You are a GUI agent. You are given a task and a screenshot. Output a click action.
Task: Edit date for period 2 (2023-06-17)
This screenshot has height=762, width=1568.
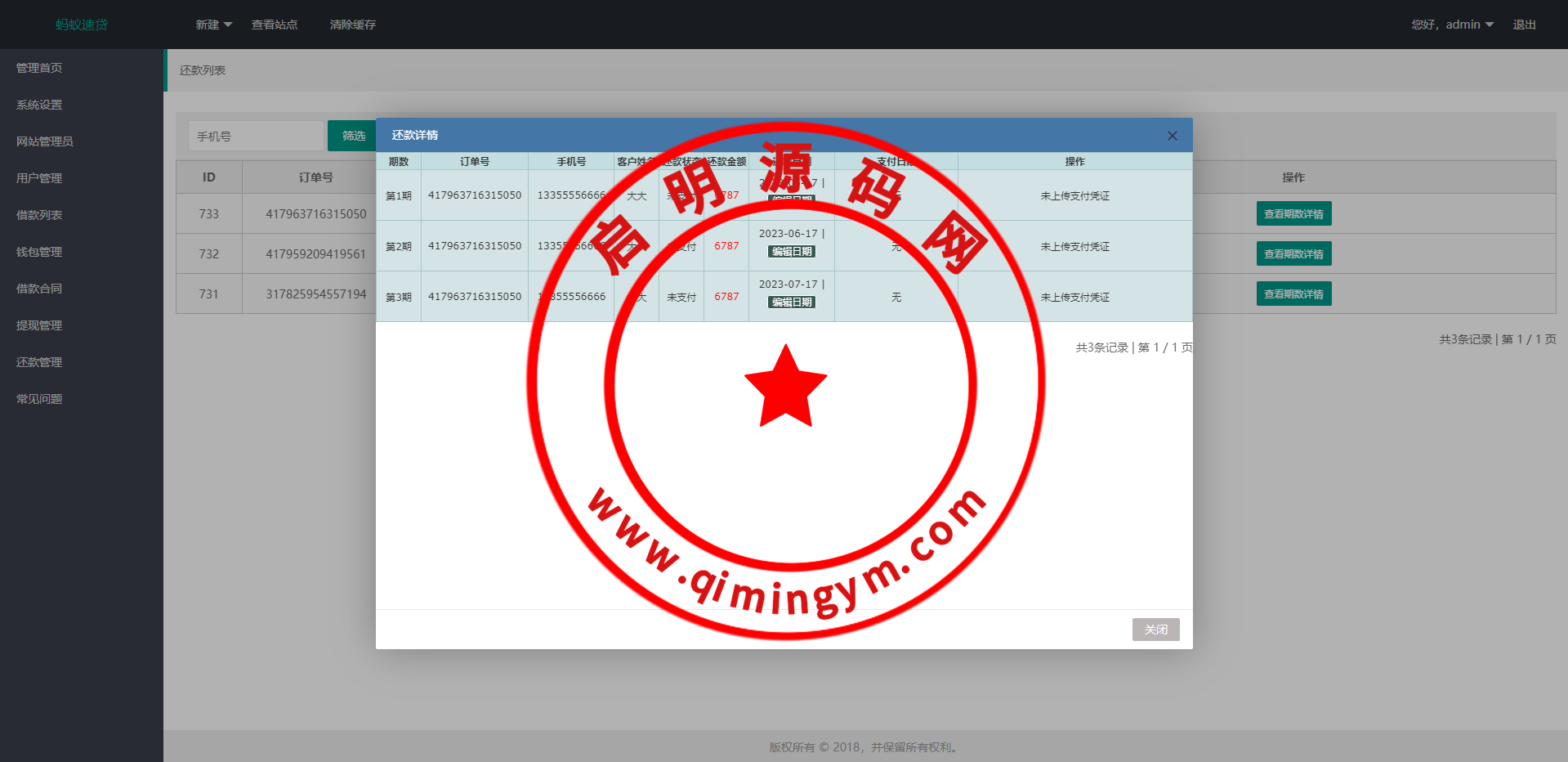(x=792, y=252)
